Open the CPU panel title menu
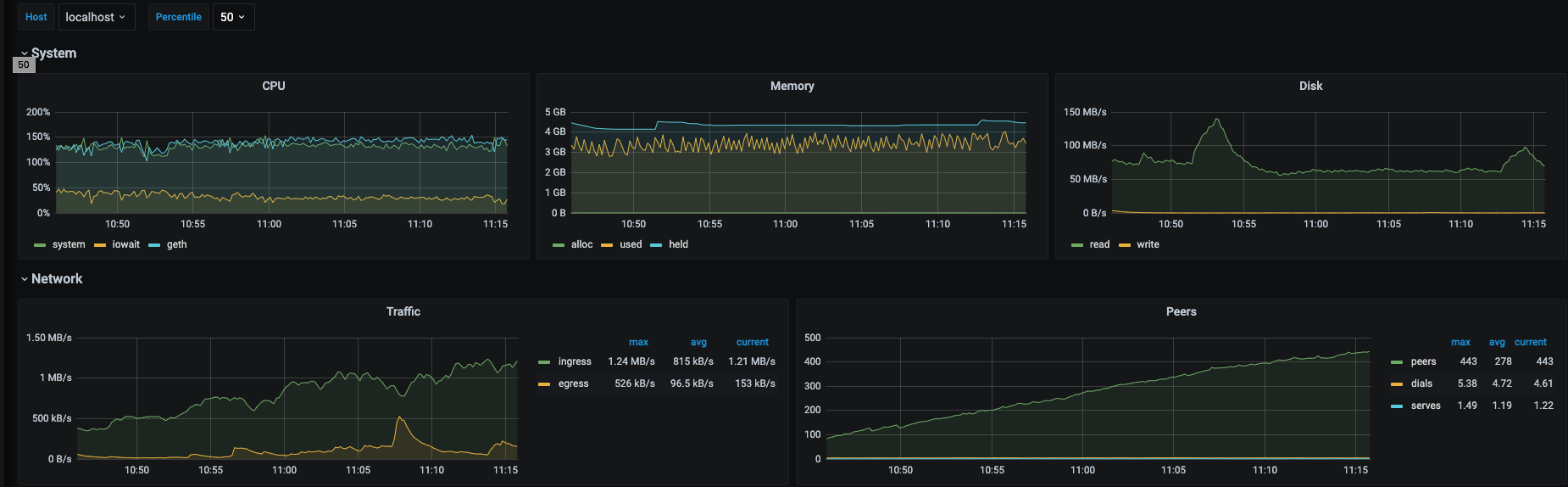The height and width of the screenshot is (487, 1568). 274,86
